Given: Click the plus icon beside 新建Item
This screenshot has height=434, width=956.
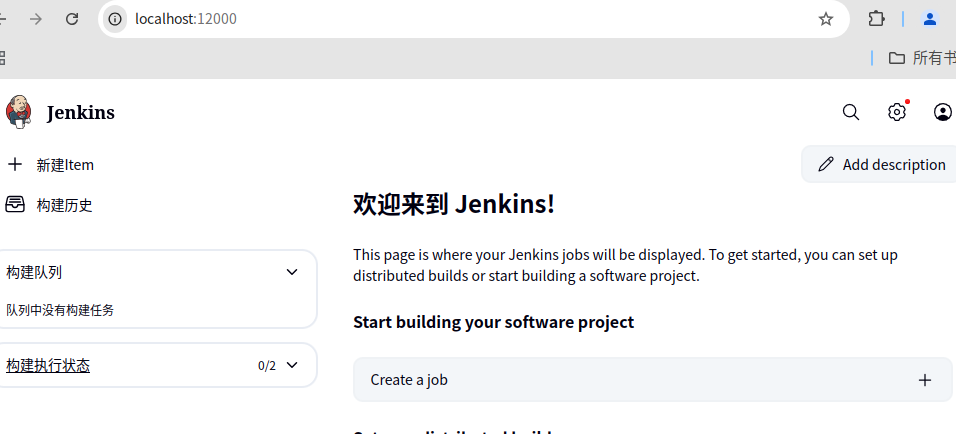Looking at the screenshot, I should pos(15,164).
